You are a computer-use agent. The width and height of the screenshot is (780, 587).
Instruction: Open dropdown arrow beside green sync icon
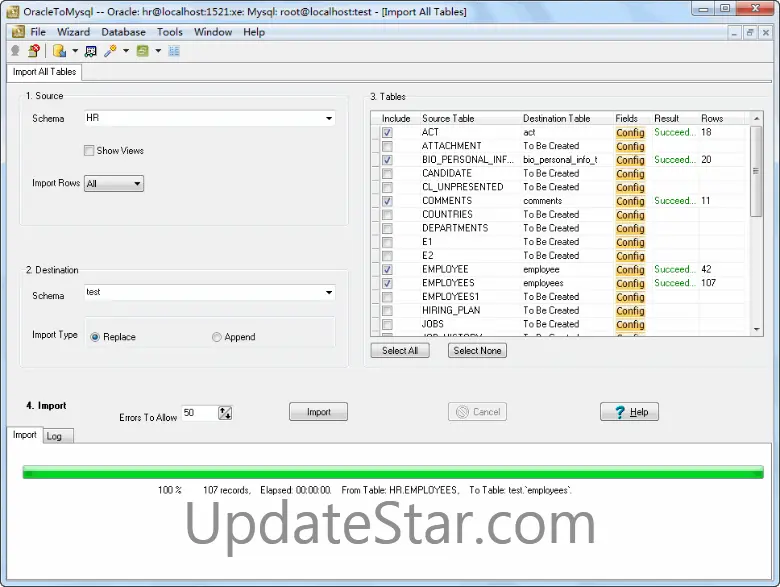158,51
